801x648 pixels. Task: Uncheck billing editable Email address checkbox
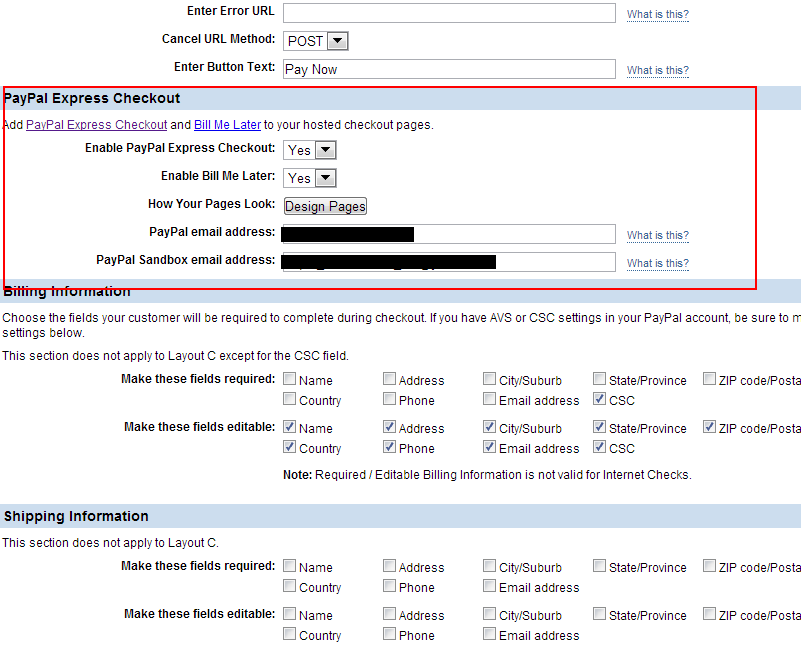pyautogui.click(x=489, y=447)
